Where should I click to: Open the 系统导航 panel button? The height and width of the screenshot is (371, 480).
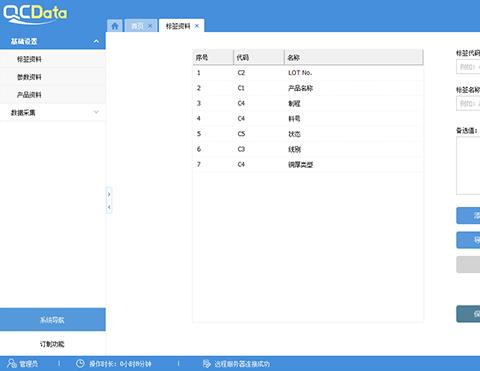(x=53, y=320)
